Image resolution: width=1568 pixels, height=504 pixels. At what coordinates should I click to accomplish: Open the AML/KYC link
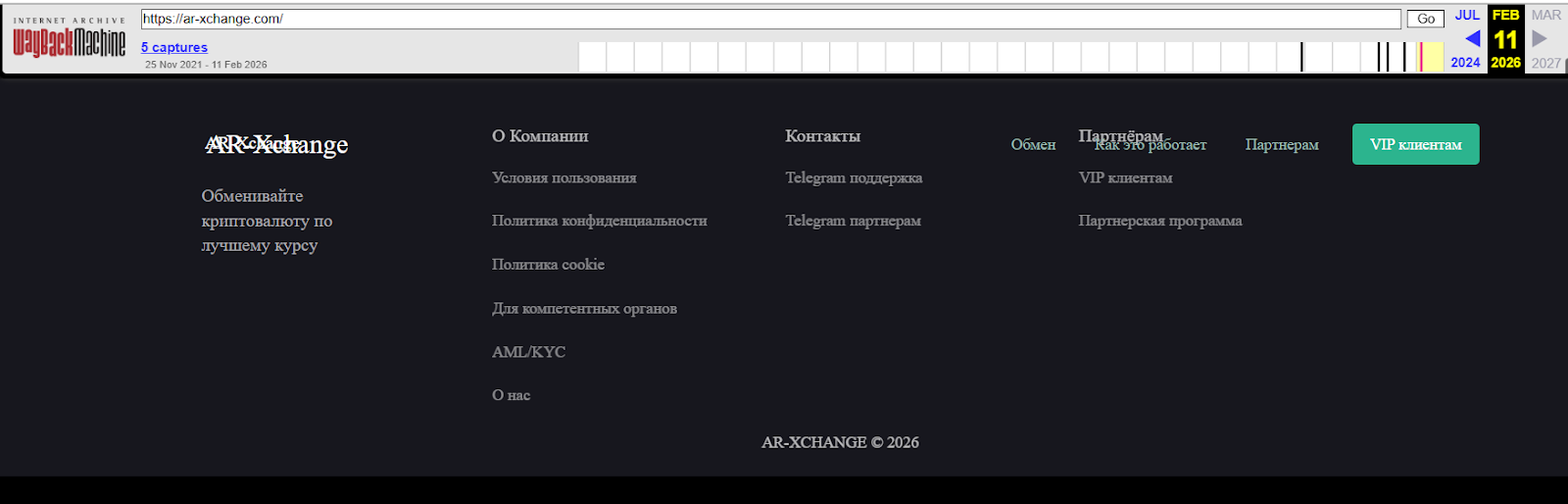point(529,352)
